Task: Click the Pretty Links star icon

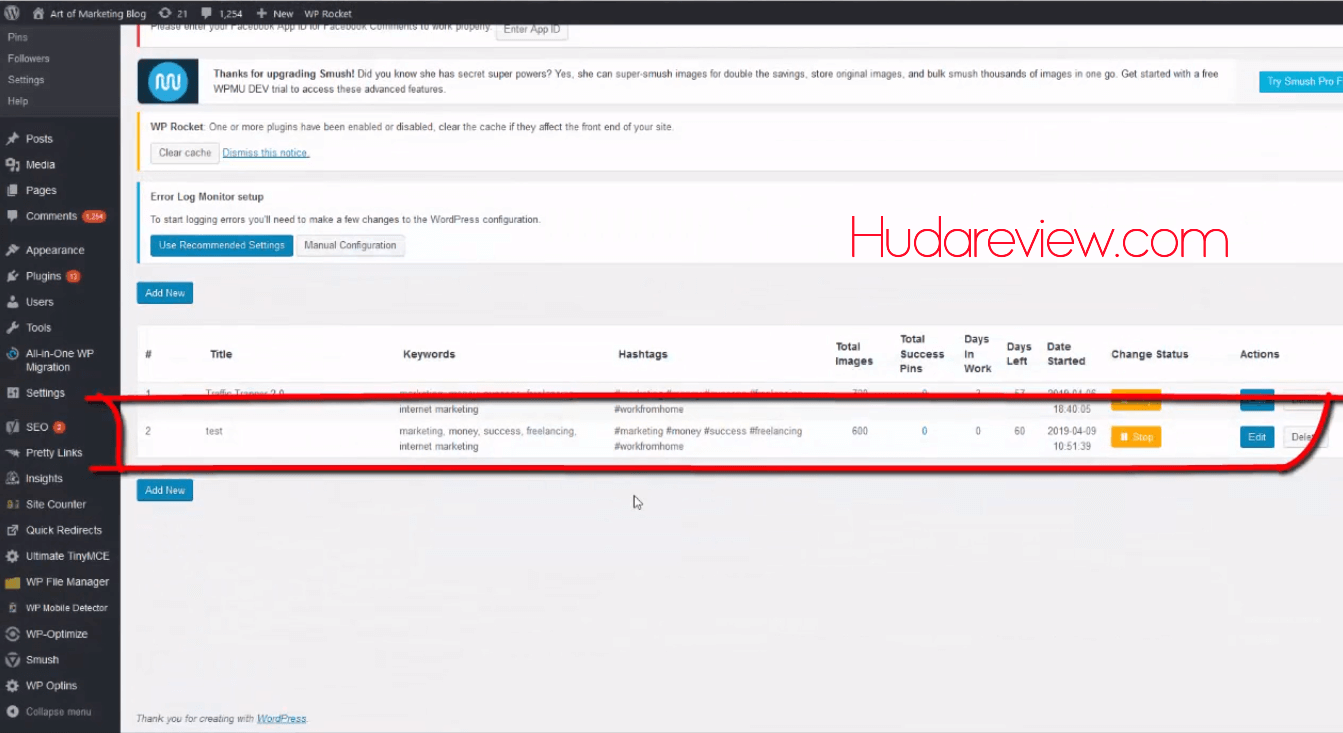Action: click(12, 453)
